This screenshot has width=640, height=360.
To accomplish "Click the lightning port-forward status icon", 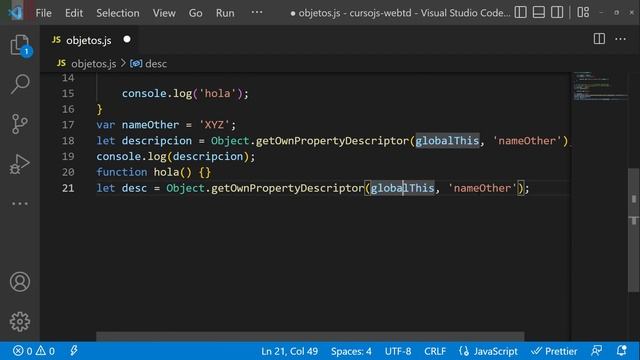I will click(x=74, y=351).
